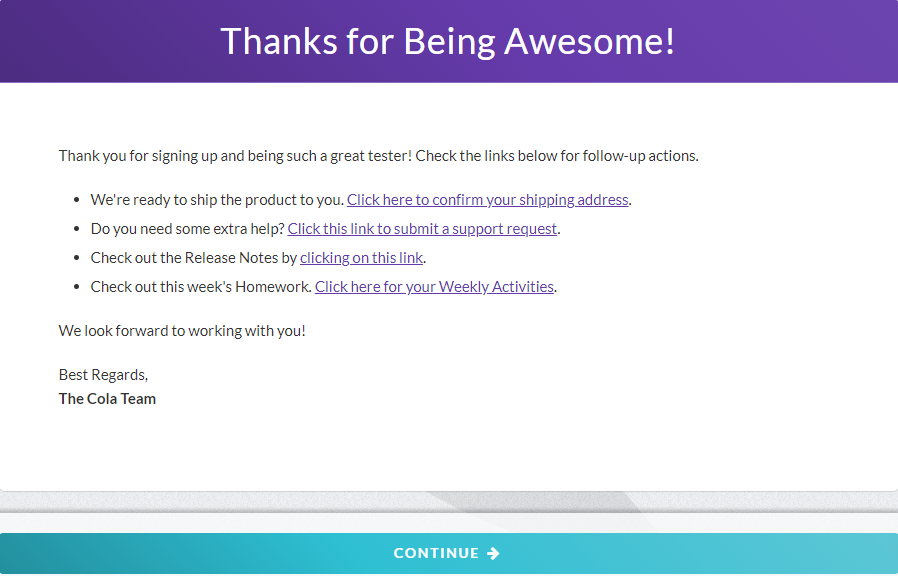Click the 'Best Regards,' sign-off line
Screen dimensions: 898x576
(103, 374)
